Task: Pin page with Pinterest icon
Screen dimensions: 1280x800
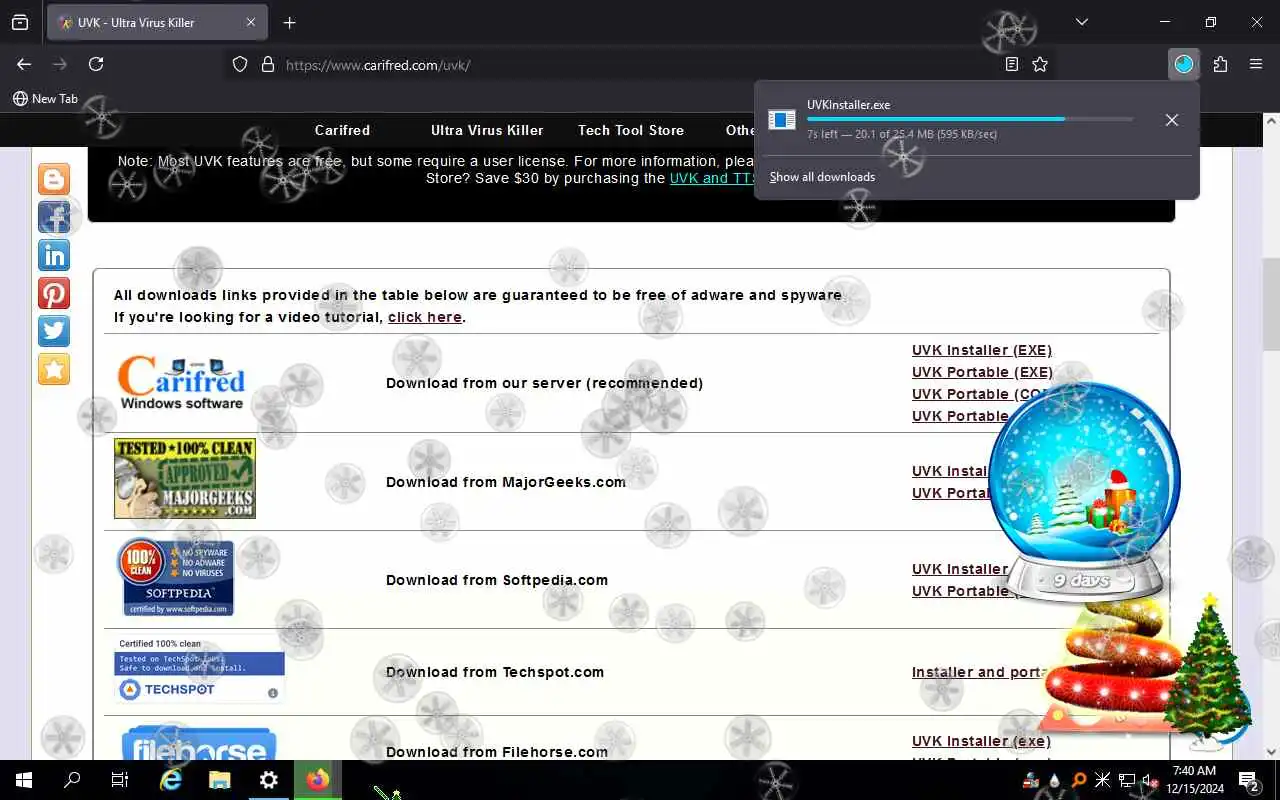Action: pyautogui.click(x=54, y=293)
